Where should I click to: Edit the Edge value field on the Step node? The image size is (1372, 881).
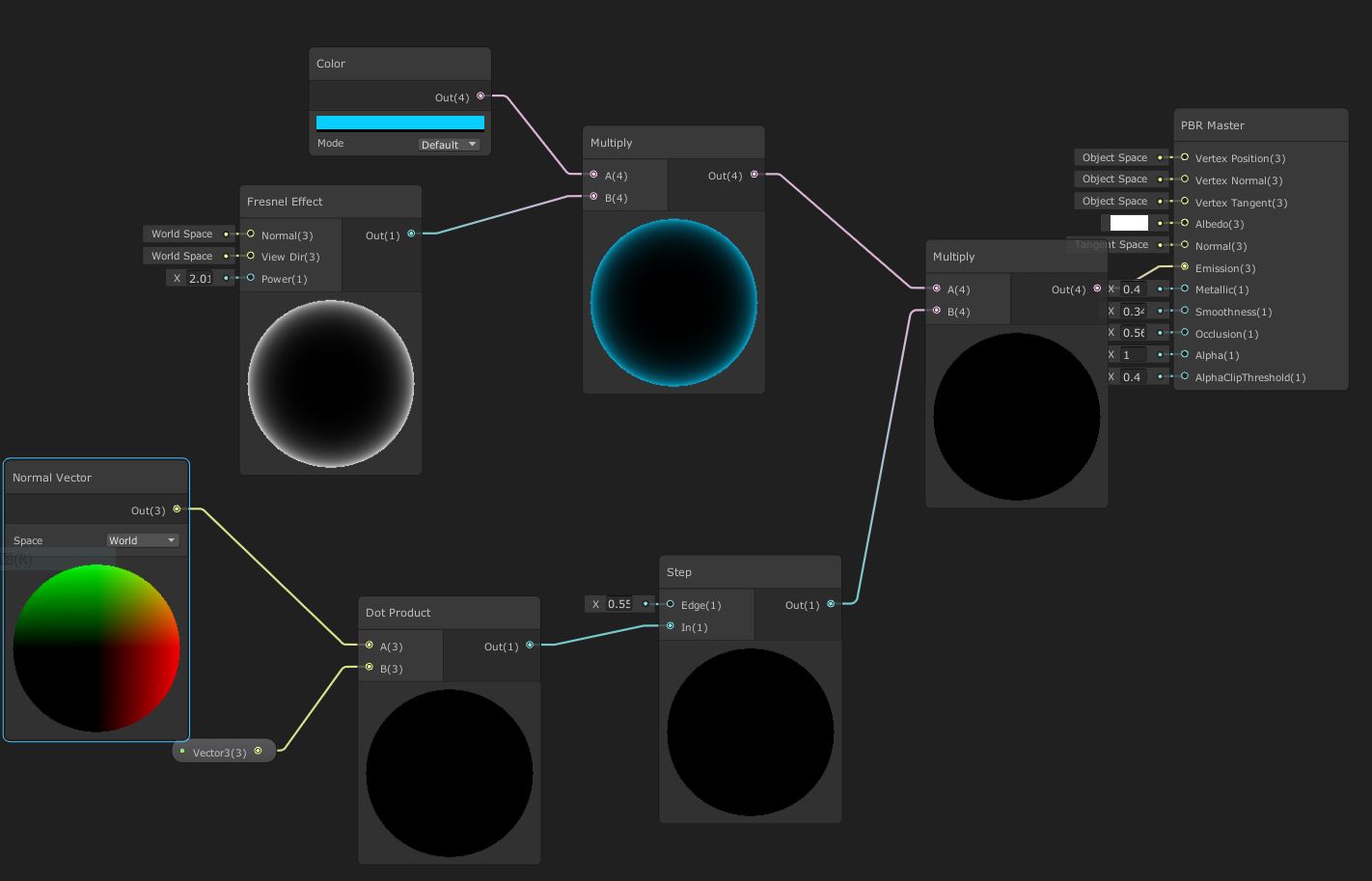point(620,604)
